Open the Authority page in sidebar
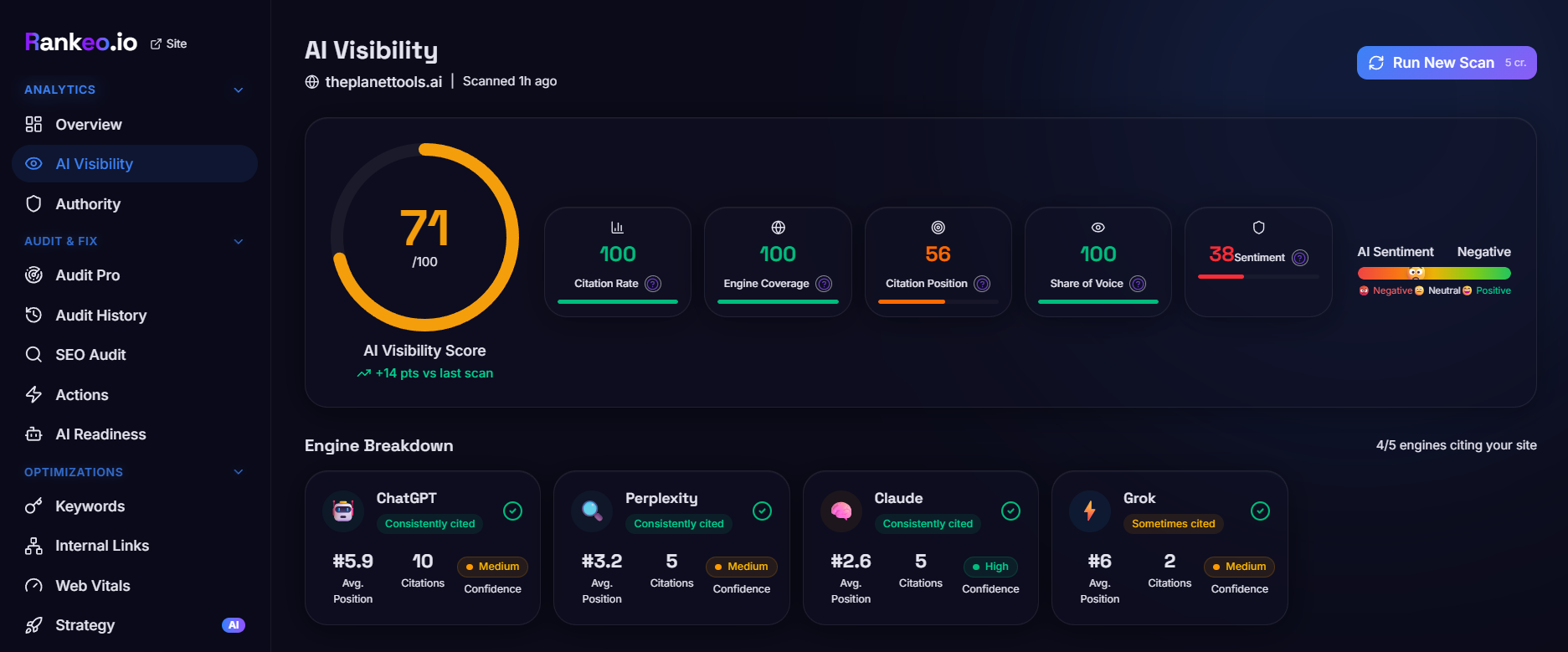 tap(88, 204)
